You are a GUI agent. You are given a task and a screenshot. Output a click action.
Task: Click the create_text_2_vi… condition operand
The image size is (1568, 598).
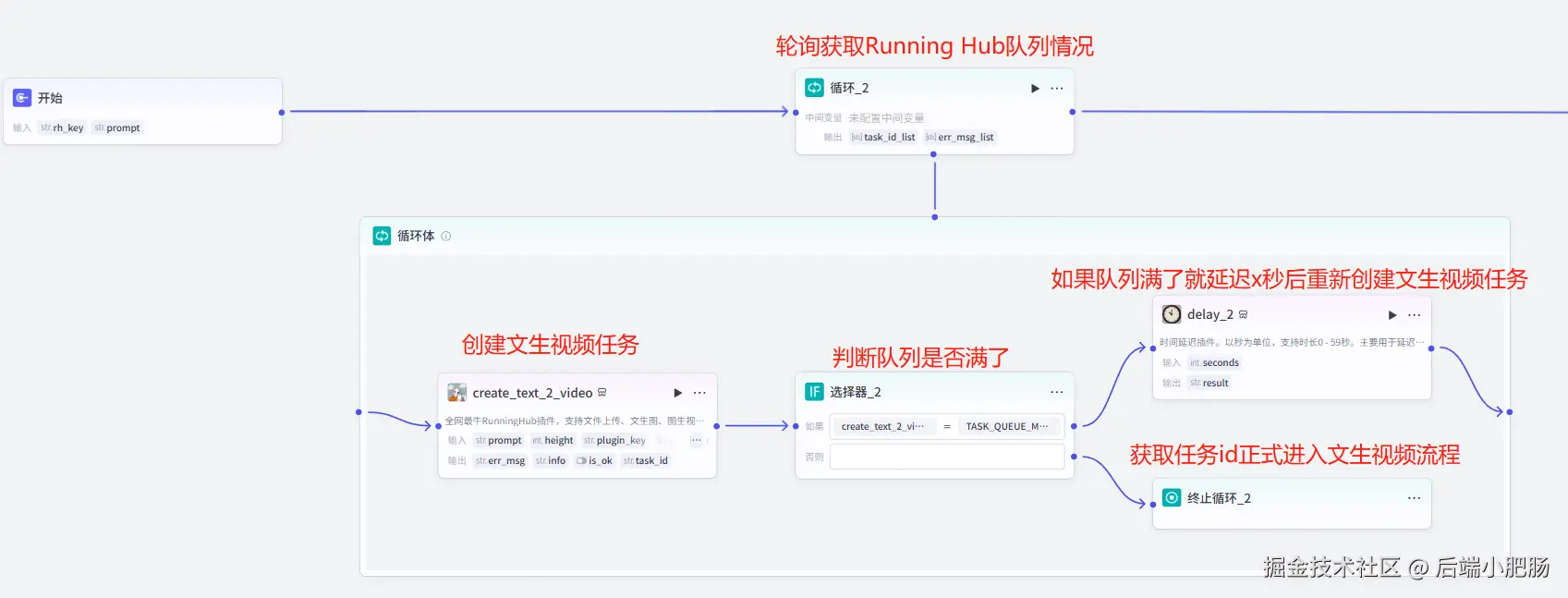click(x=882, y=426)
